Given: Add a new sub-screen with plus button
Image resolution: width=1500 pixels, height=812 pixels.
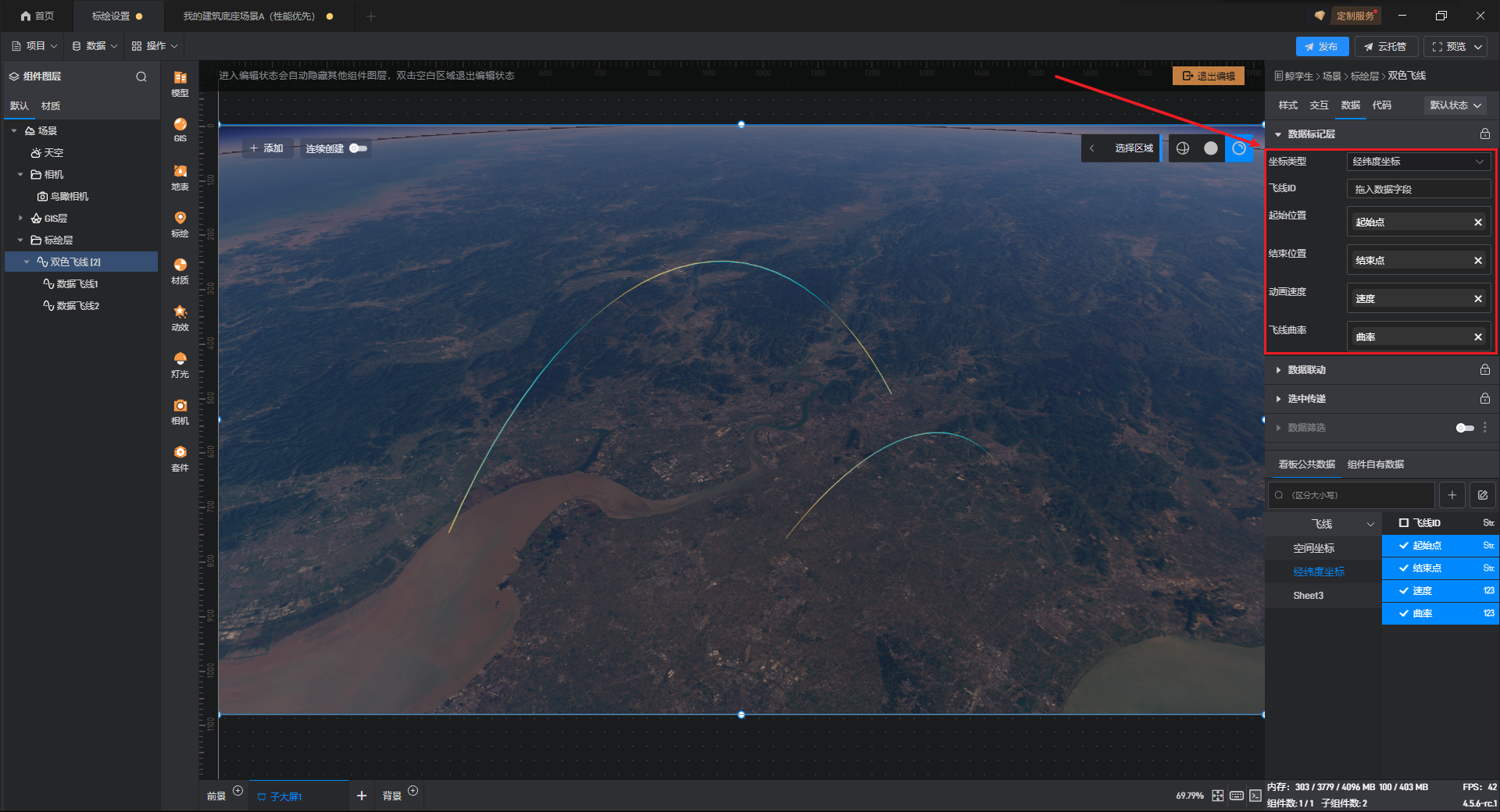Looking at the screenshot, I should (361, 796).
